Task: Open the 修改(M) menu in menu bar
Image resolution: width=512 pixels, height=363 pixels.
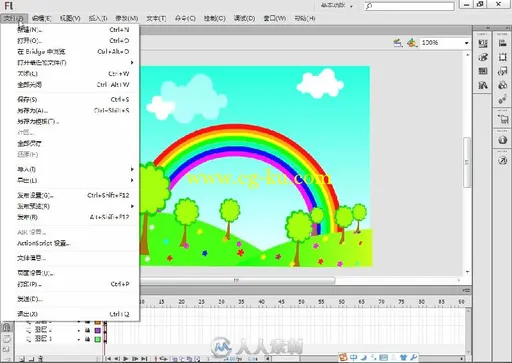Action: (127, 18)
